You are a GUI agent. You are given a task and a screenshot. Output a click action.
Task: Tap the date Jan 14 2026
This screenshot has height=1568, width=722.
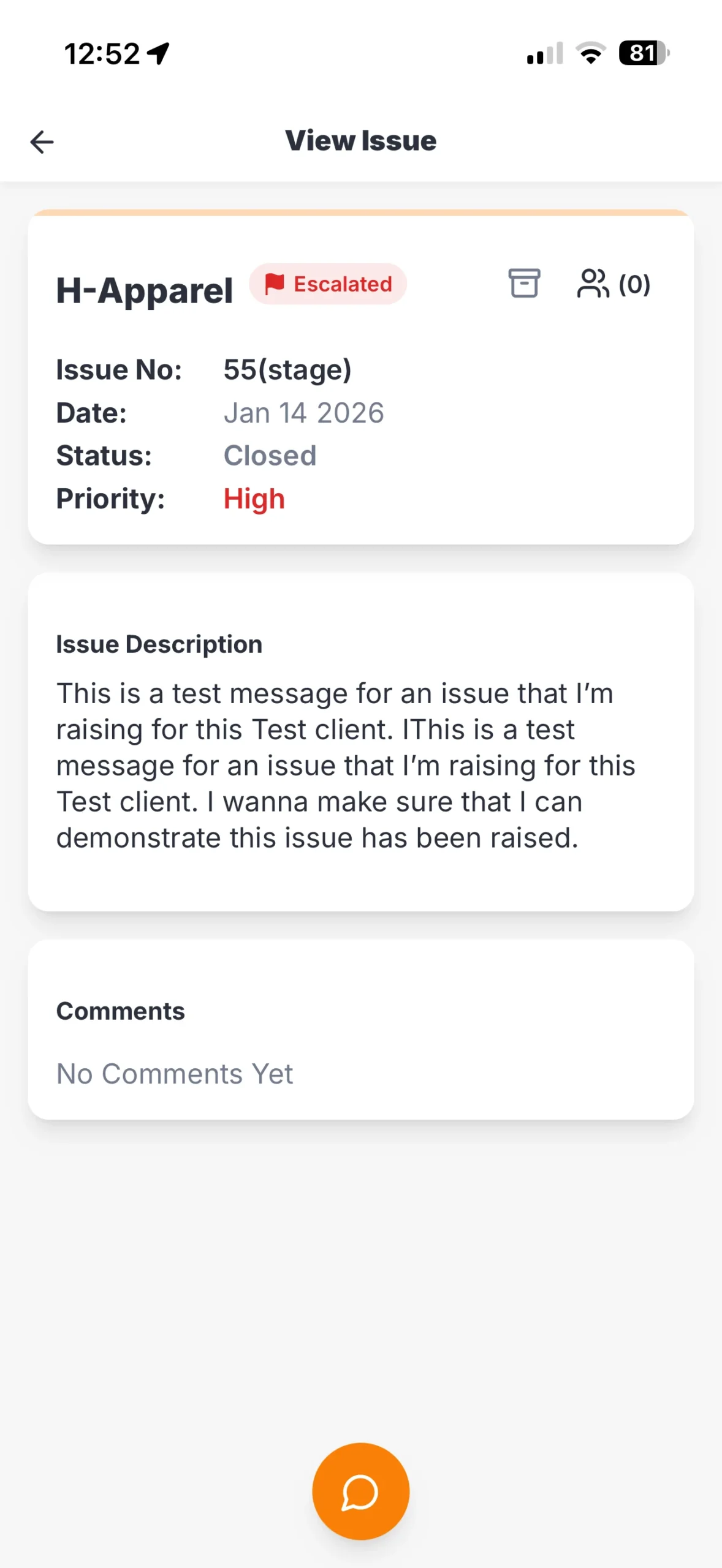click(x=304, y=413)
